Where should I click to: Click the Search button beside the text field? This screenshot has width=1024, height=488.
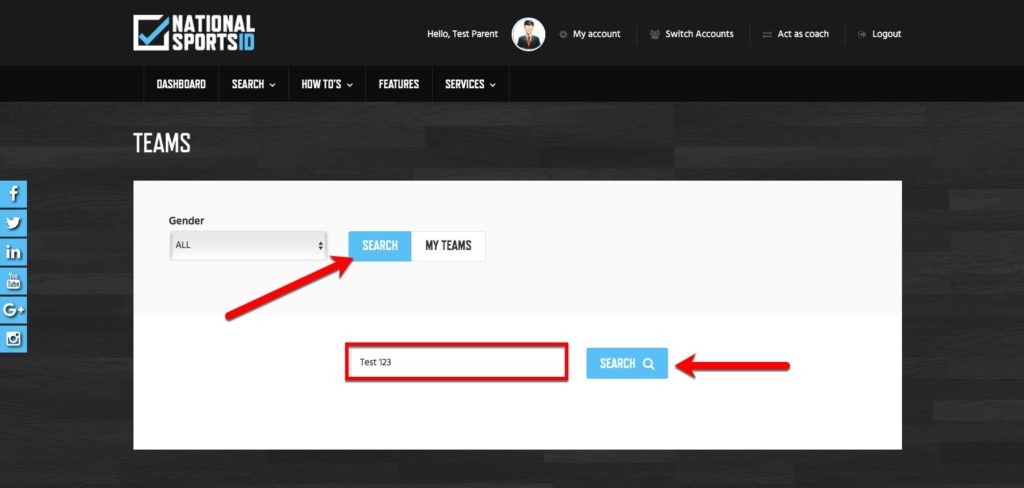(x=627, y=363)
